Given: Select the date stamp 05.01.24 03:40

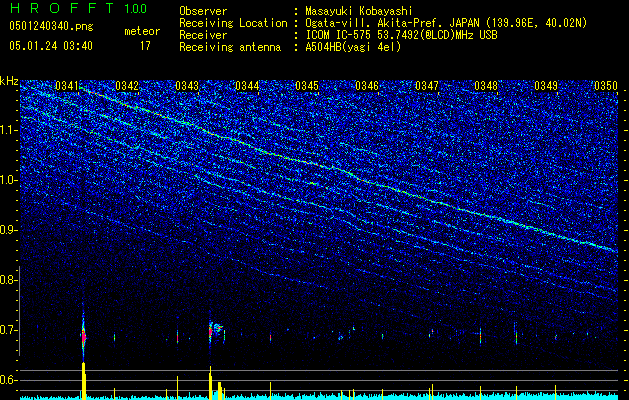Looking at the screenshot, I should [x=51, y=46].
